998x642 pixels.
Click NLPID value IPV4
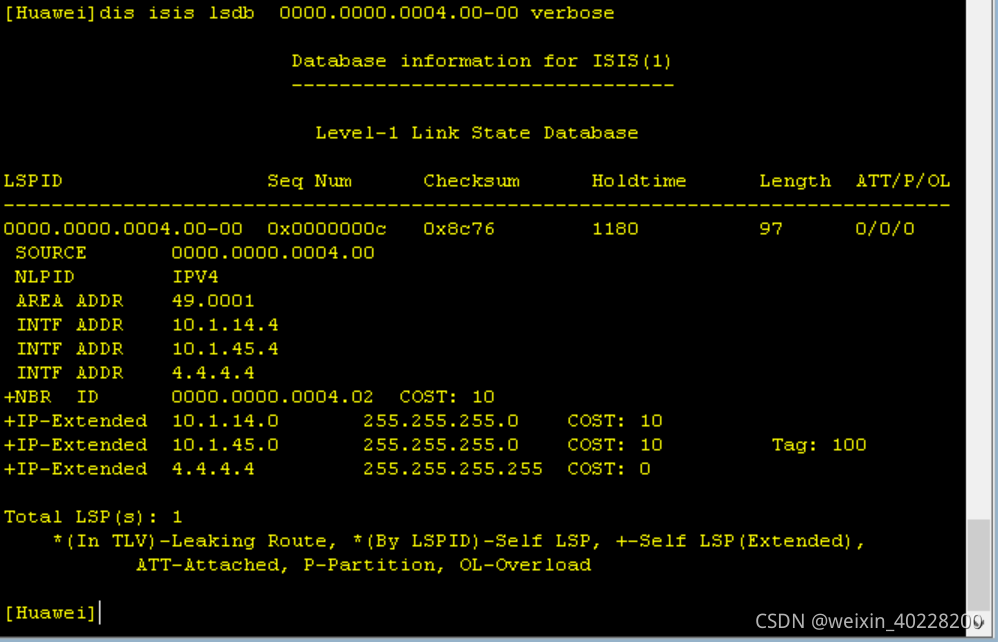click(195, 277)
